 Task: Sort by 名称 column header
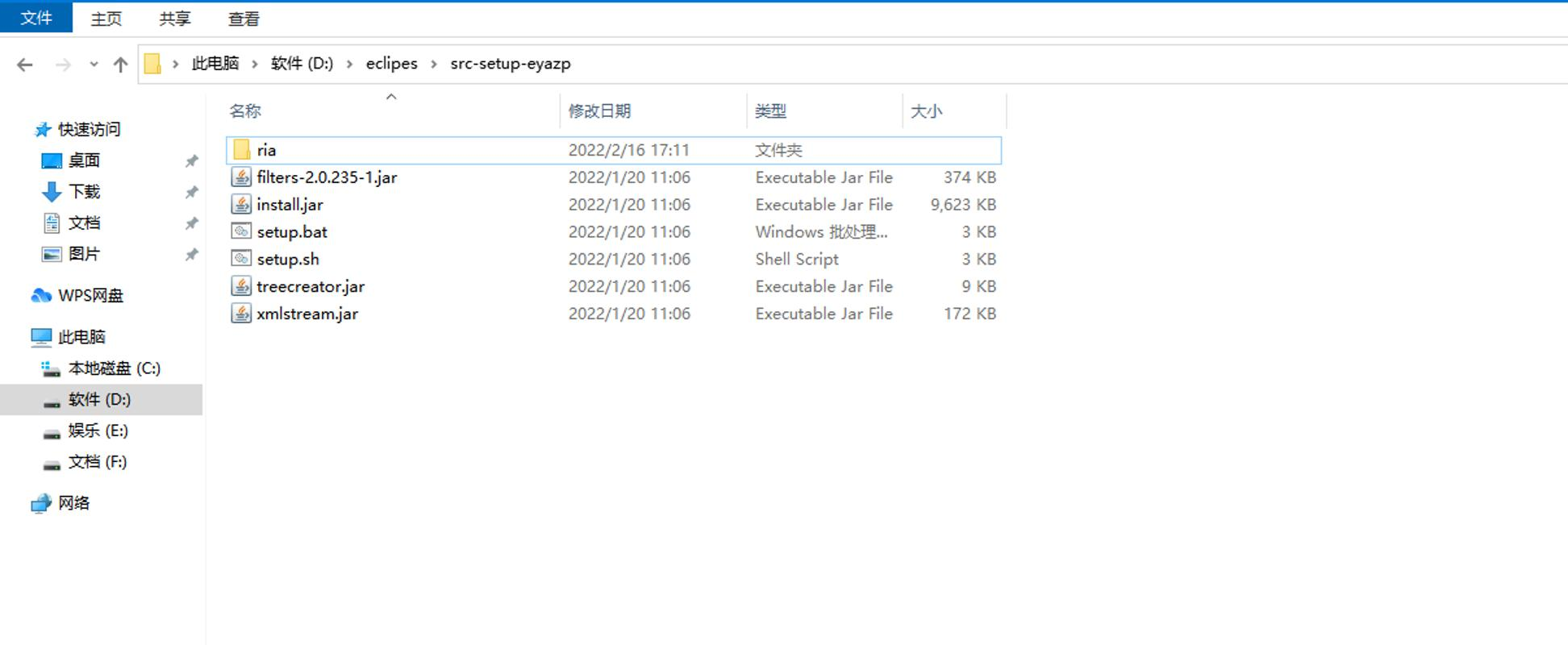[245, 111]
